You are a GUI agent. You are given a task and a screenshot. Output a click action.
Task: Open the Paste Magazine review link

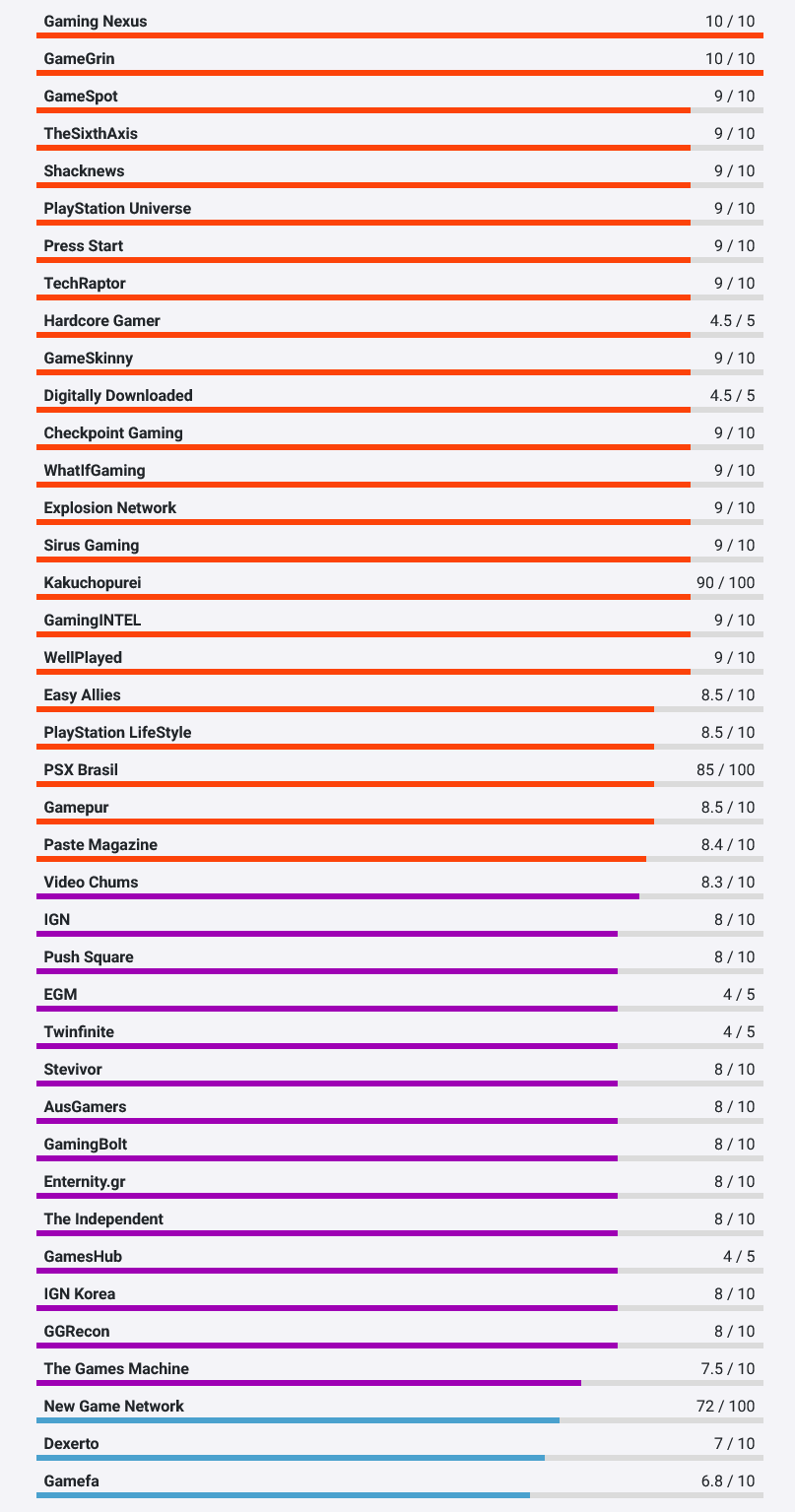(x=100, y=845)
